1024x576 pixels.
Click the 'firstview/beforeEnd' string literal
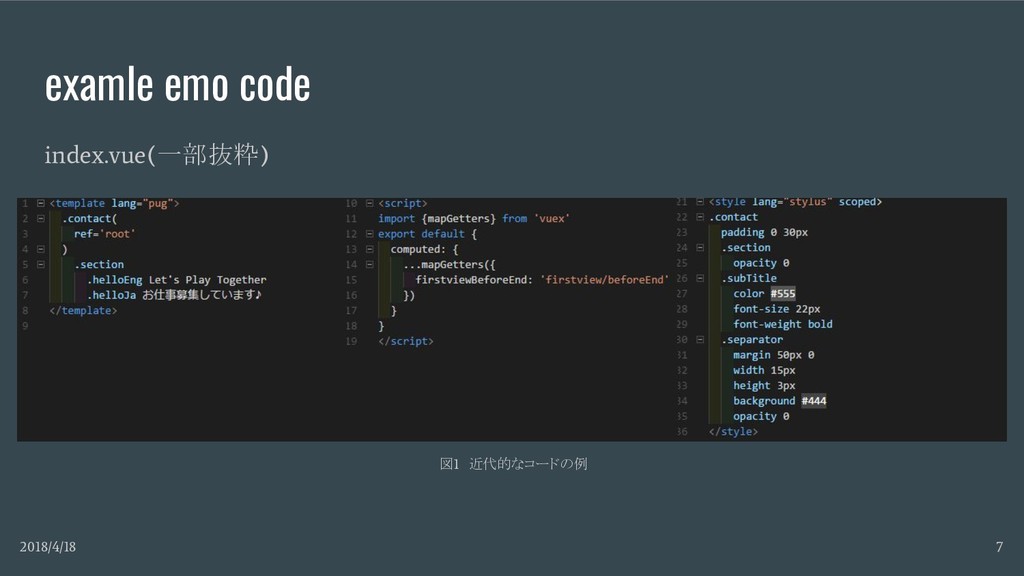tap(604, 280)
